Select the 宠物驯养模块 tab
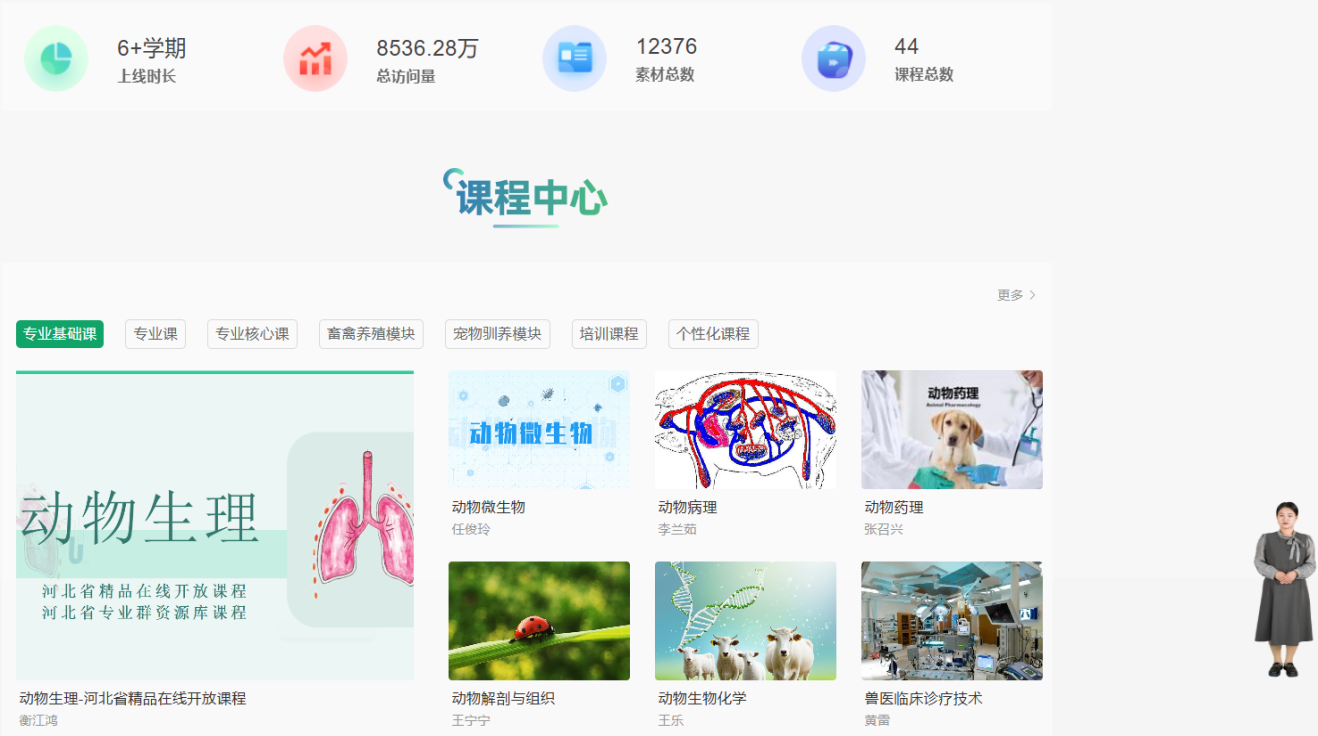Viewport: 1318px width, 736px height. click(x=497, y=334)
